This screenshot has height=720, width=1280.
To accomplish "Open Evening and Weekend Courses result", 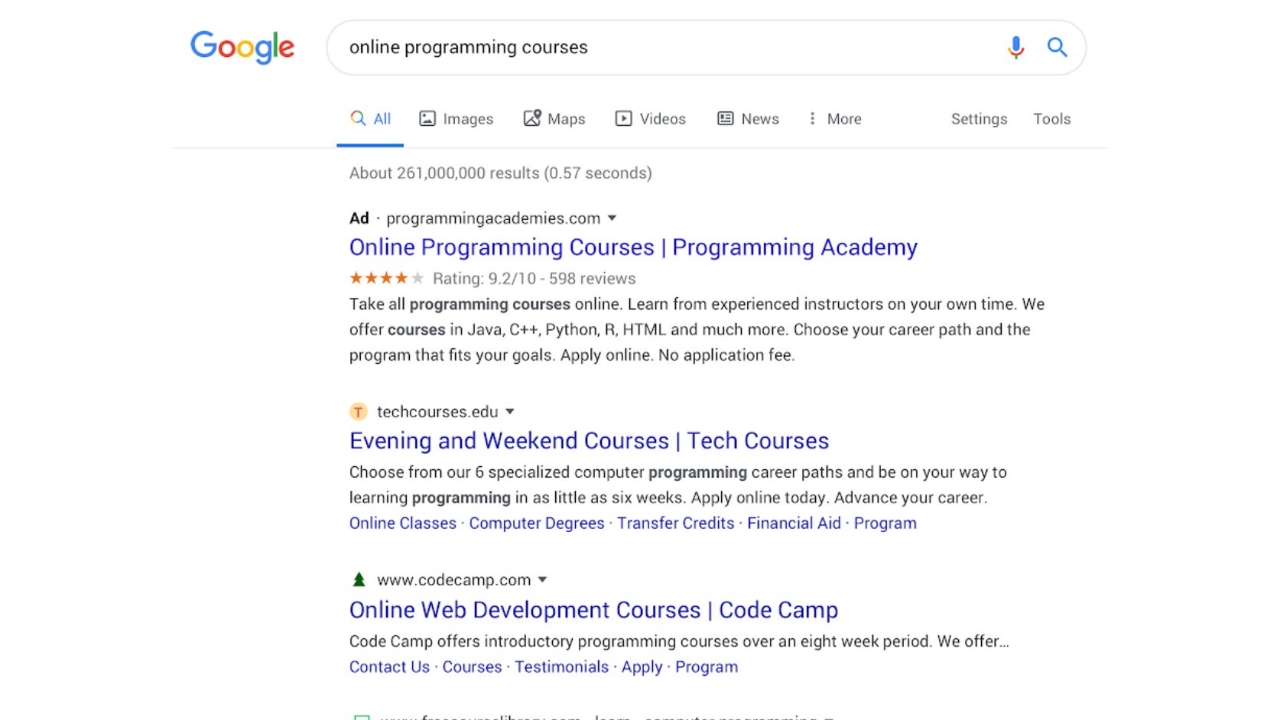I will [589, 441].
